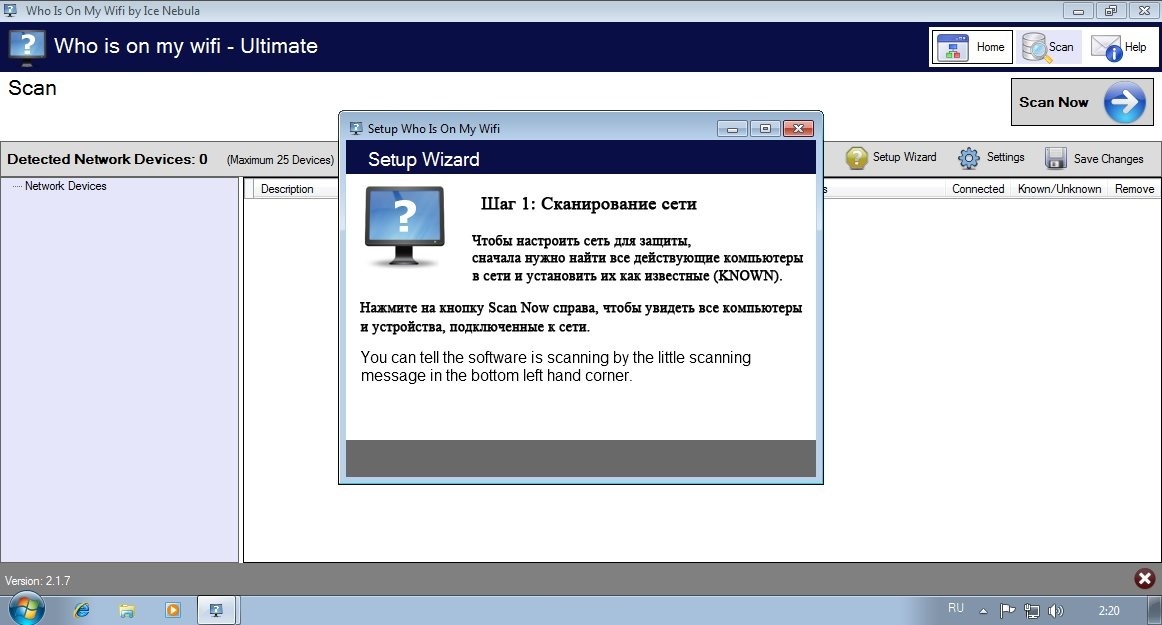Sort by the Description column header
Image resolution: width=1162 pixels, height=625 pixels.
click(x=287, y=189)
